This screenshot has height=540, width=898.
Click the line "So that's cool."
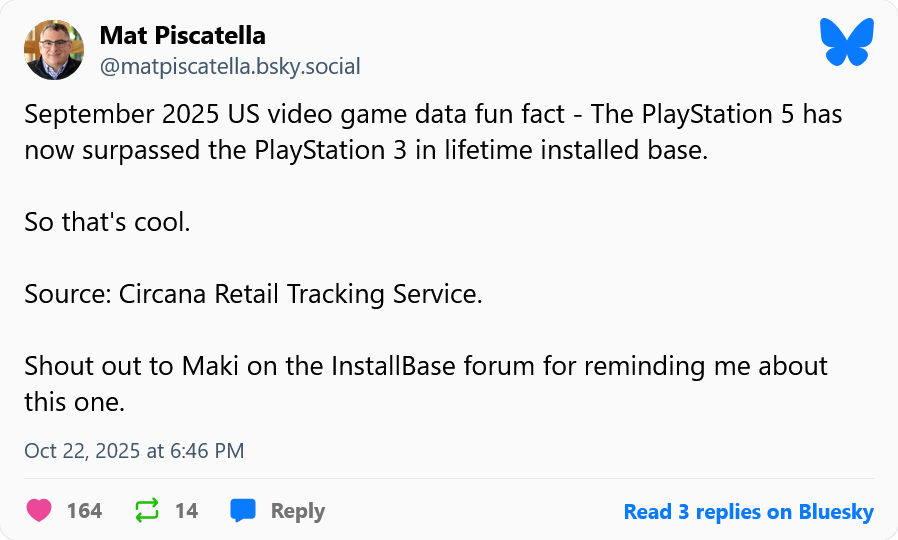[107, 222]
